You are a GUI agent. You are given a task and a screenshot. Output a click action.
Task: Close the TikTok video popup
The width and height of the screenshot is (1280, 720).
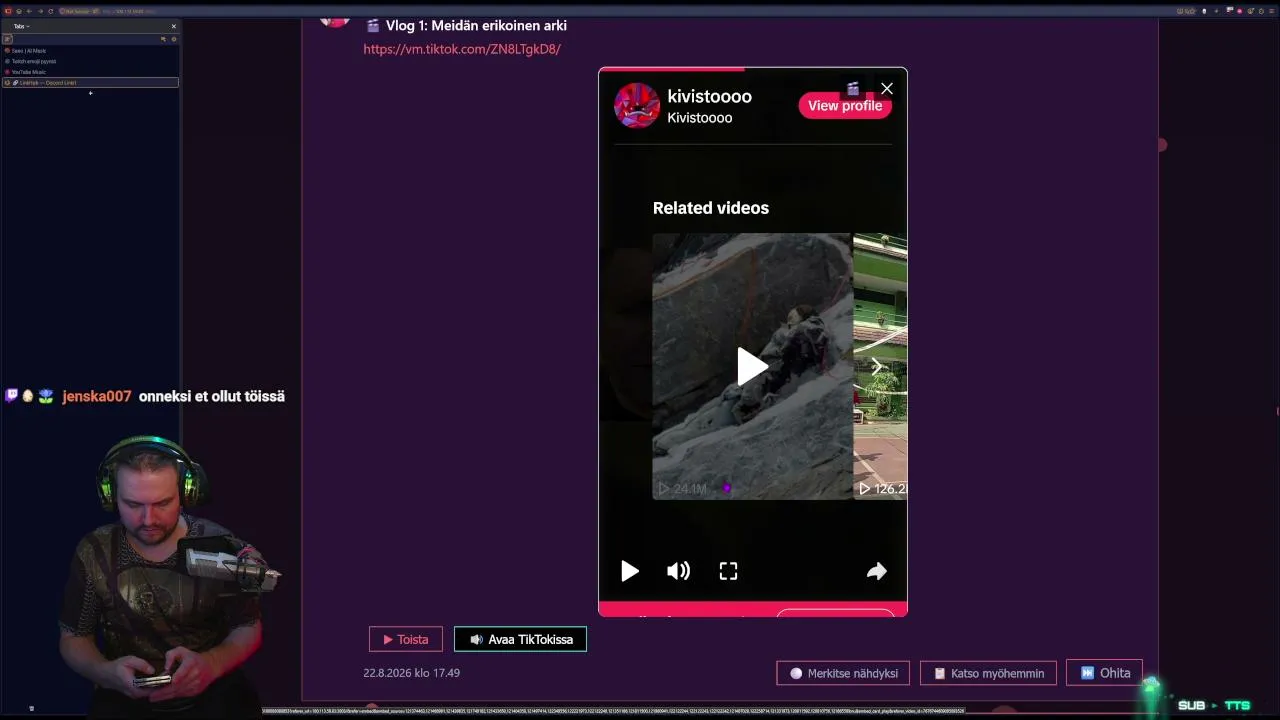pos(887,89)
